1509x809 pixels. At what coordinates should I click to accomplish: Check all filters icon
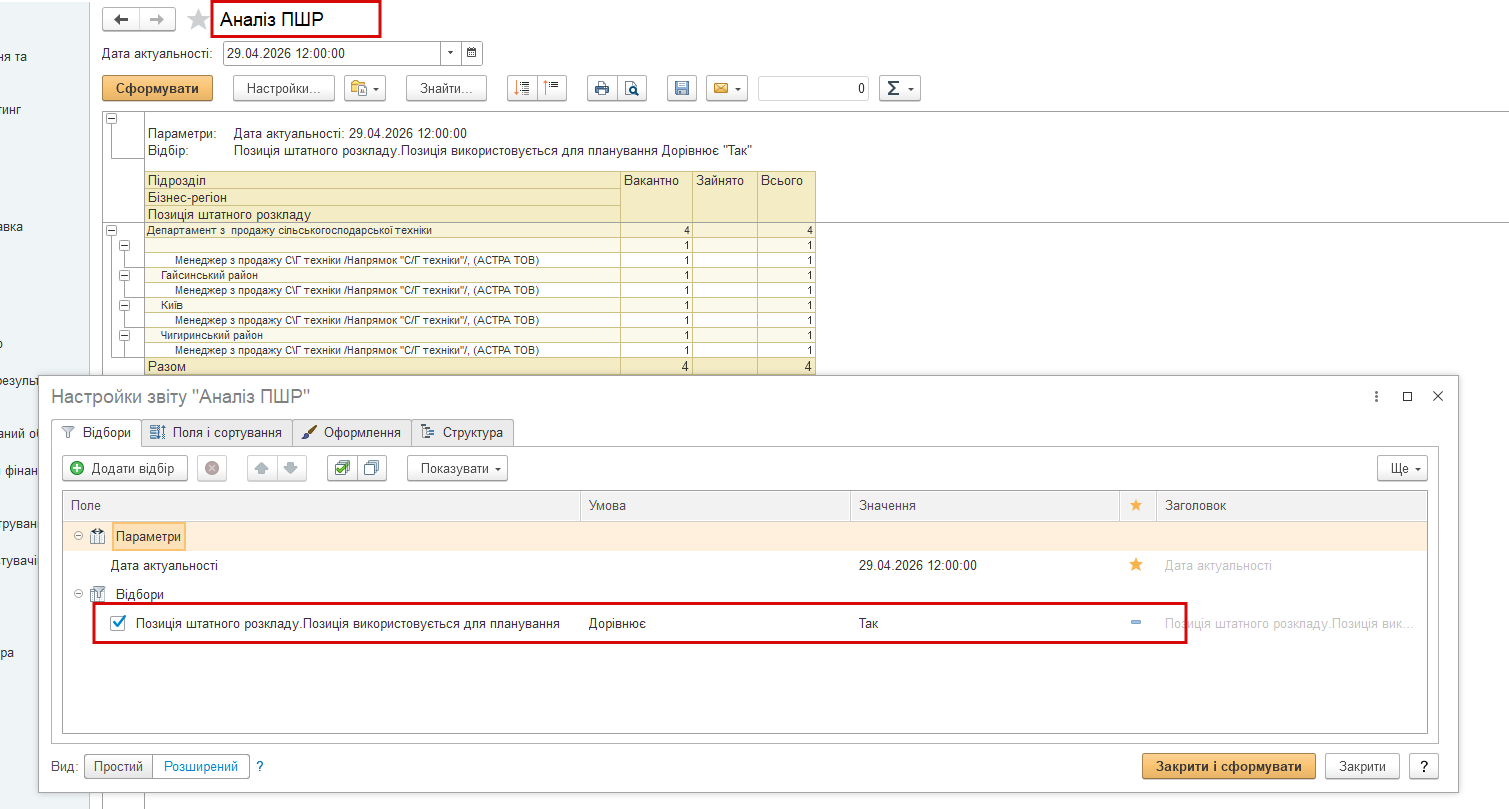tap(342, 468)
